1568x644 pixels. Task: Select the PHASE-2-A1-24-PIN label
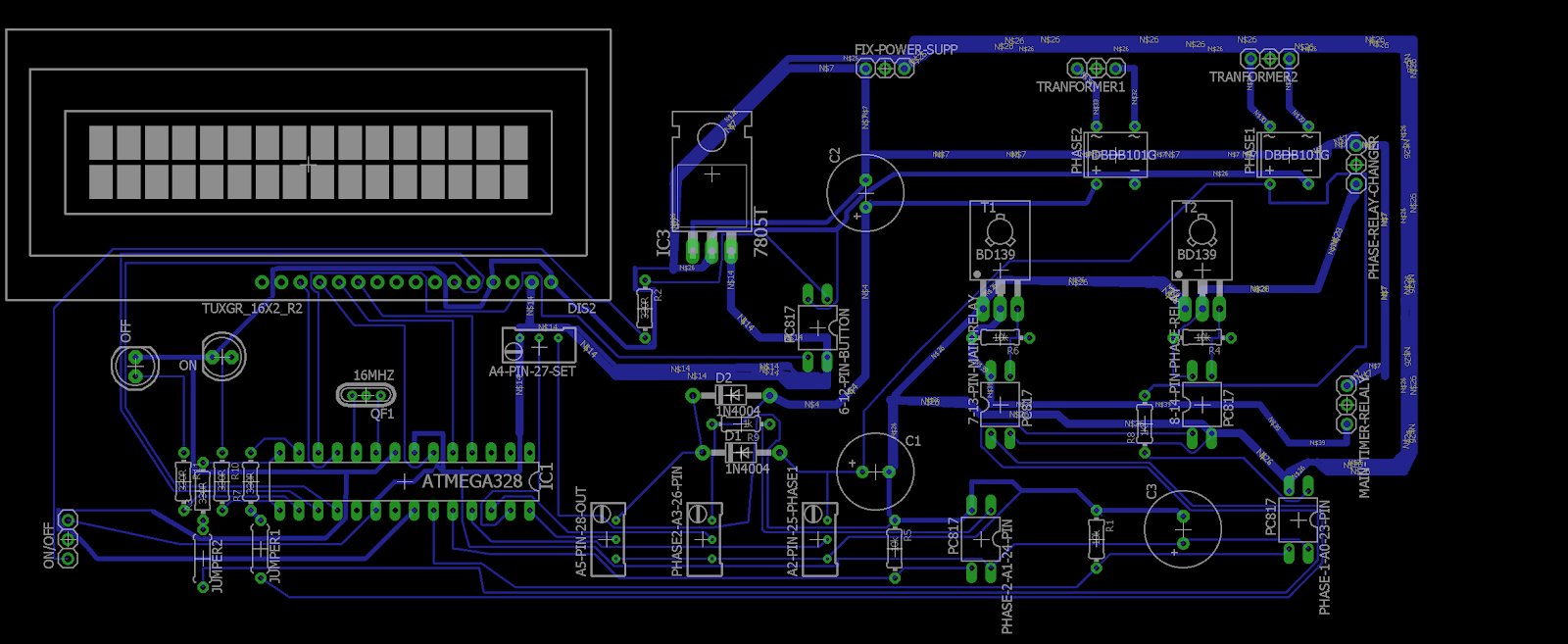pos(1007,576)
